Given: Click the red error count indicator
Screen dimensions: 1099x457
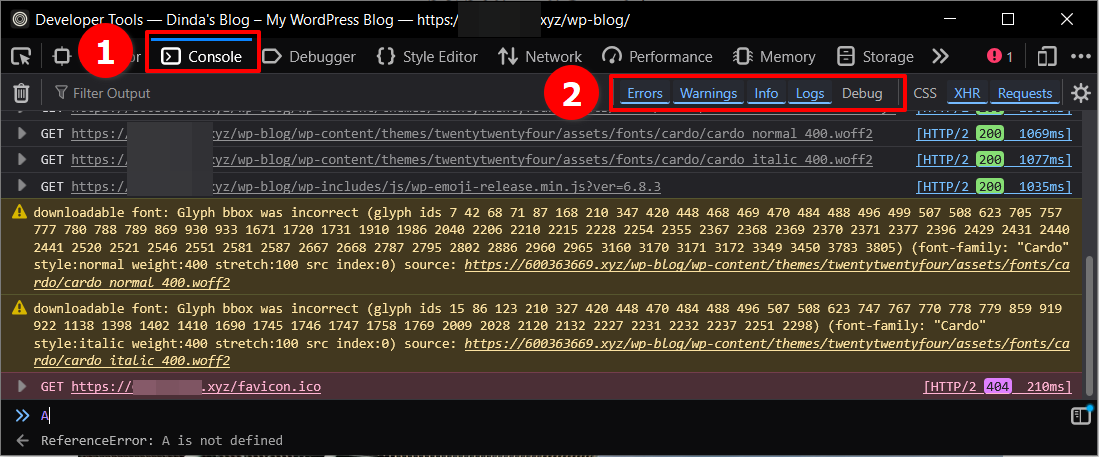Looking at the screenshot, I should tap(999, 57).
